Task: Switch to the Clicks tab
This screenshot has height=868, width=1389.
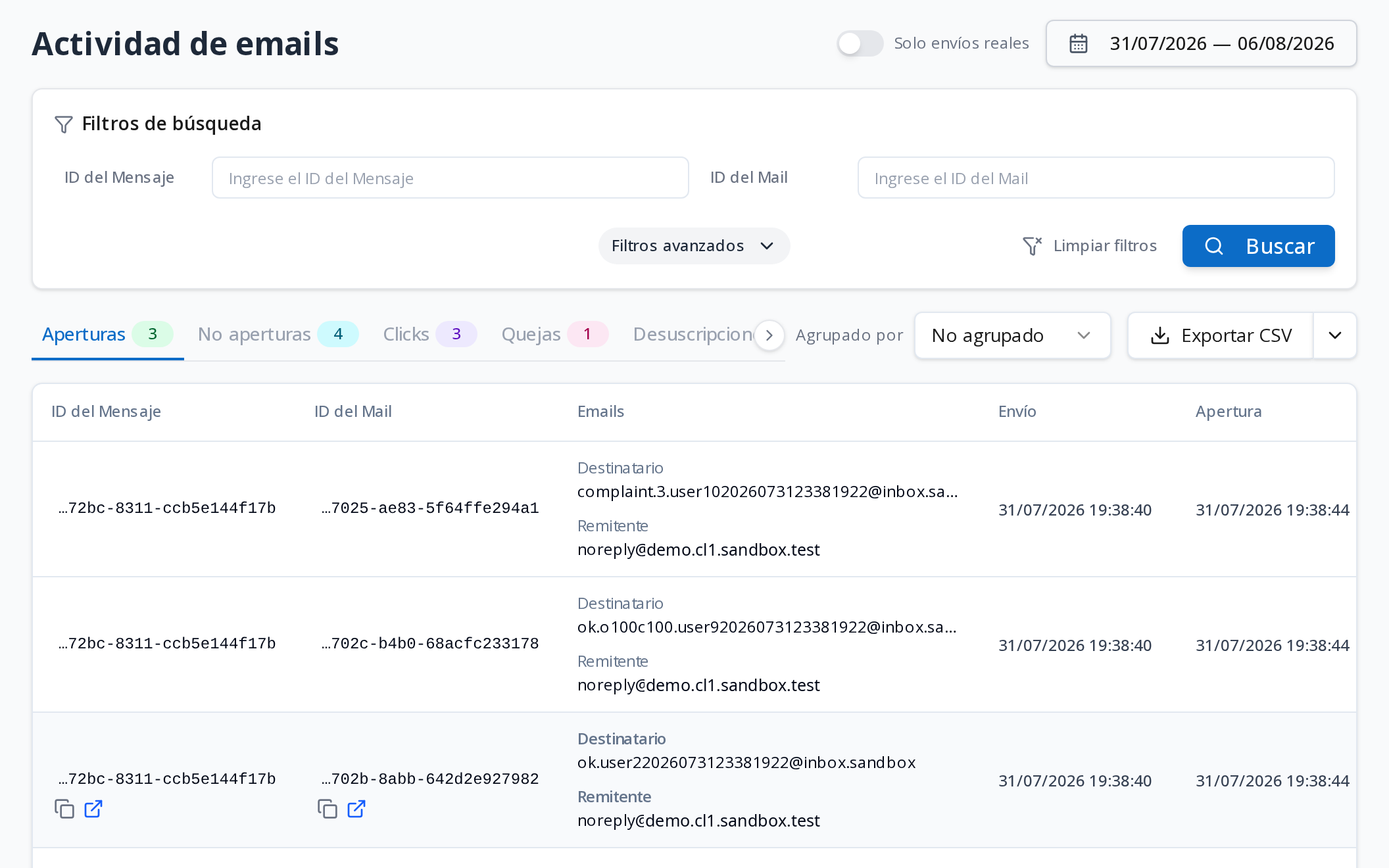Action: (x=429, y=334)
